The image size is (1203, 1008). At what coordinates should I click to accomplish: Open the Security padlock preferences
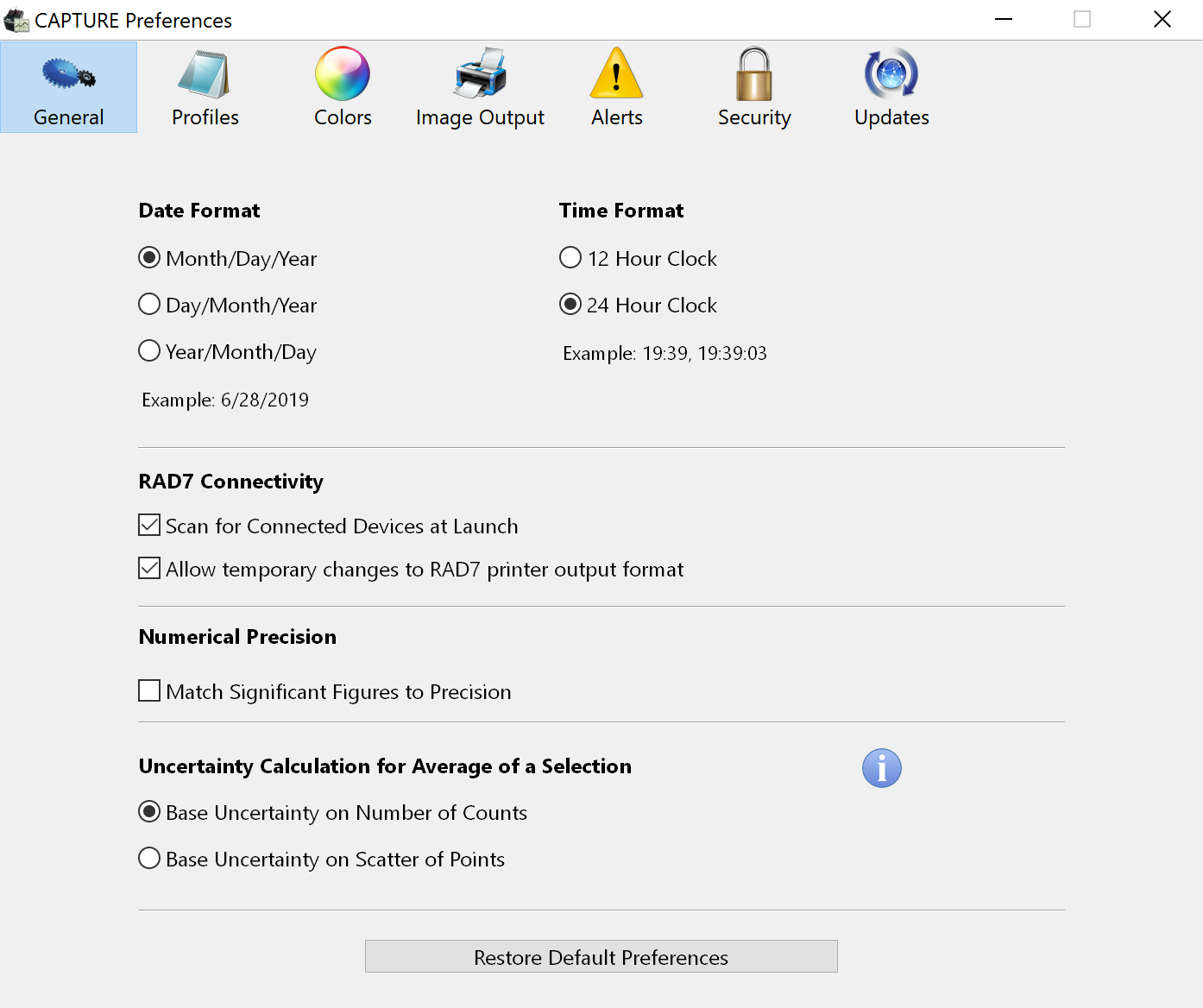(753, 75)
